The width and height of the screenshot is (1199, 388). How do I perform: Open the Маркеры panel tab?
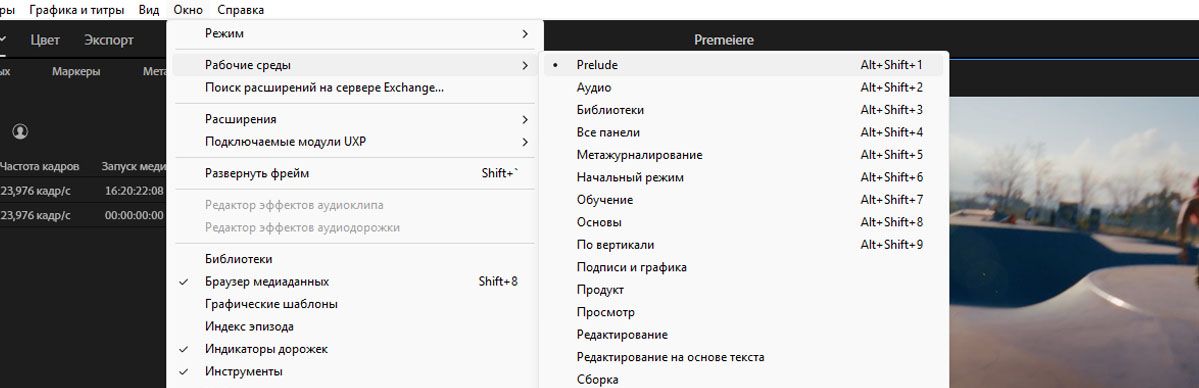76,71
